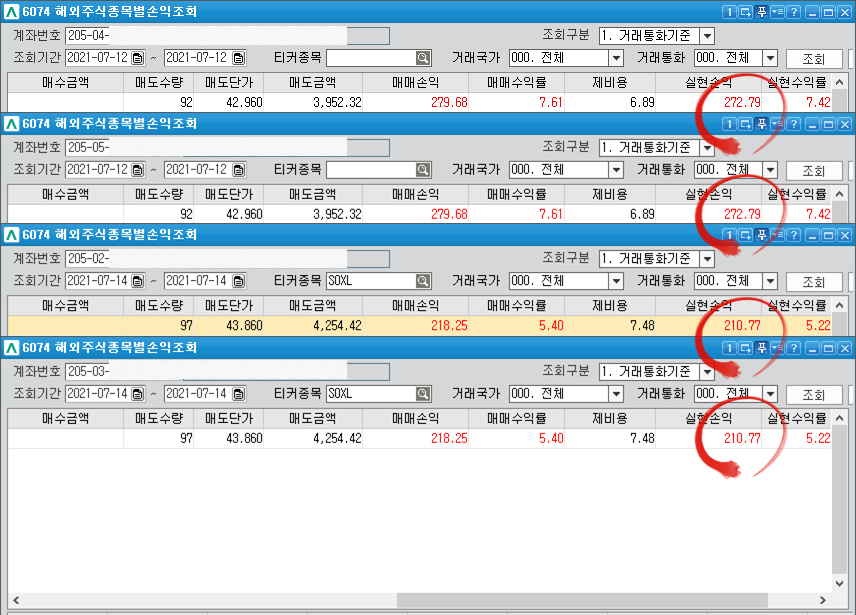Image resolution: width=856 pixels, height=615 pixels.
Task: Click the screen-link arrow icon in 205-02 window
Action: click(x=745, y=235)
